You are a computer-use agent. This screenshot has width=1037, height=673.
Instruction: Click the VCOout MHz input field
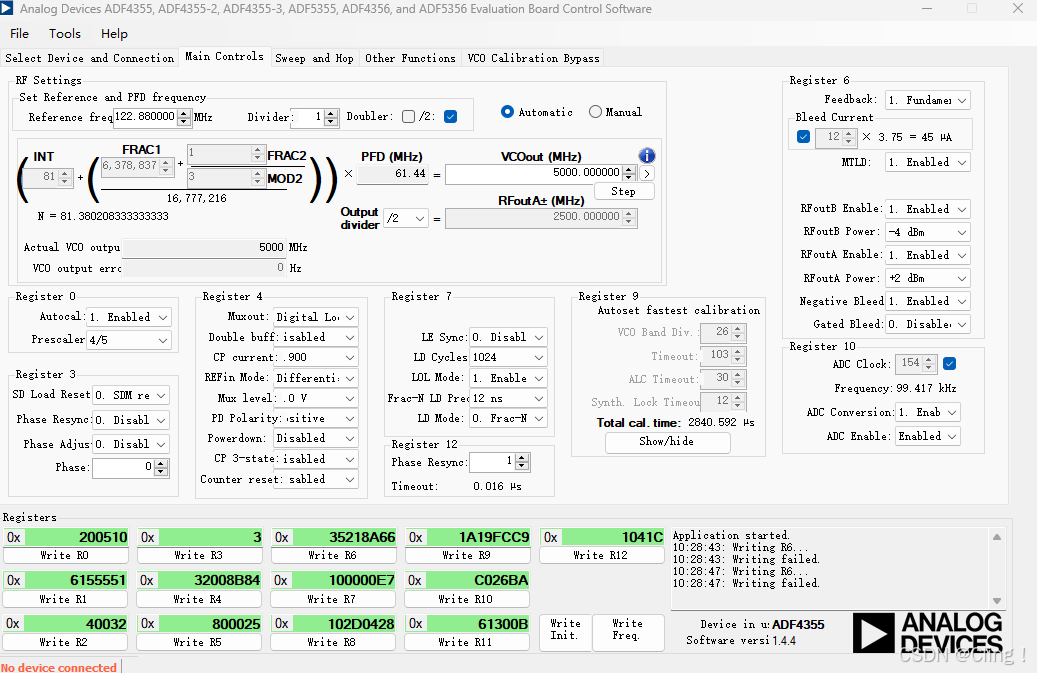pyautogui.click(x=534, y=174)
